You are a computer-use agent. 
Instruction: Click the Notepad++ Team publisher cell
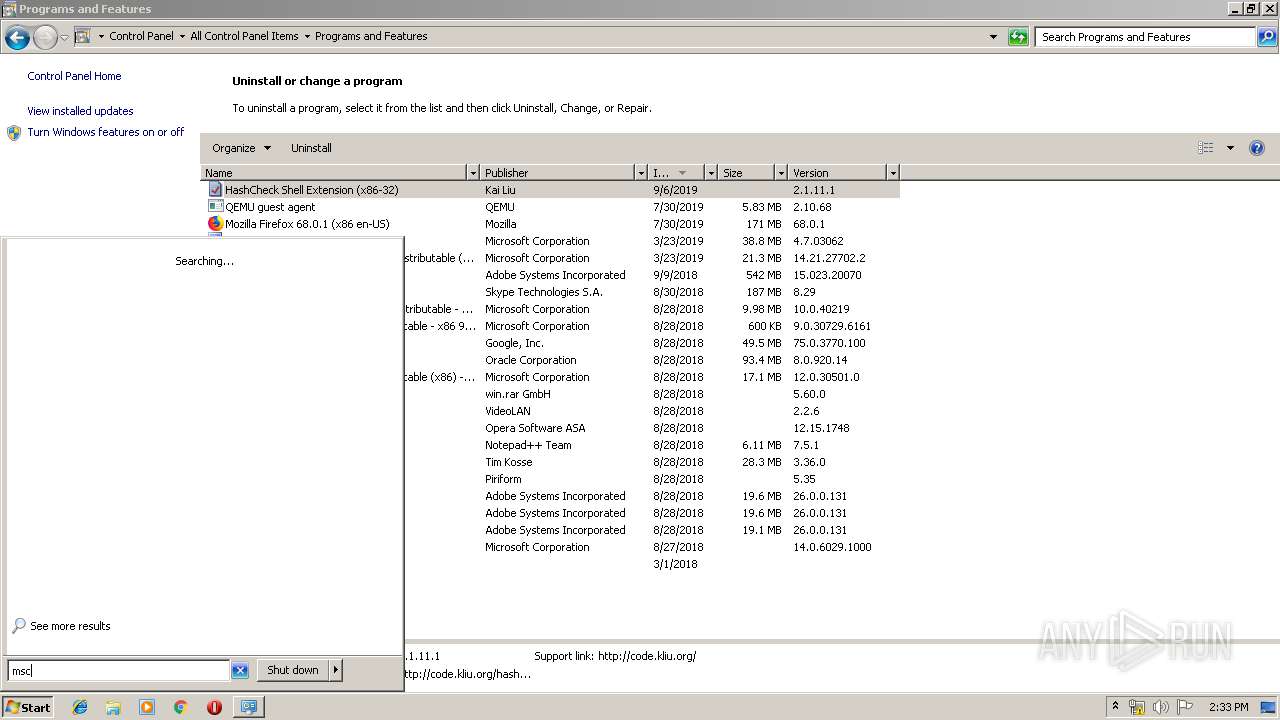(x=528, y=445)
